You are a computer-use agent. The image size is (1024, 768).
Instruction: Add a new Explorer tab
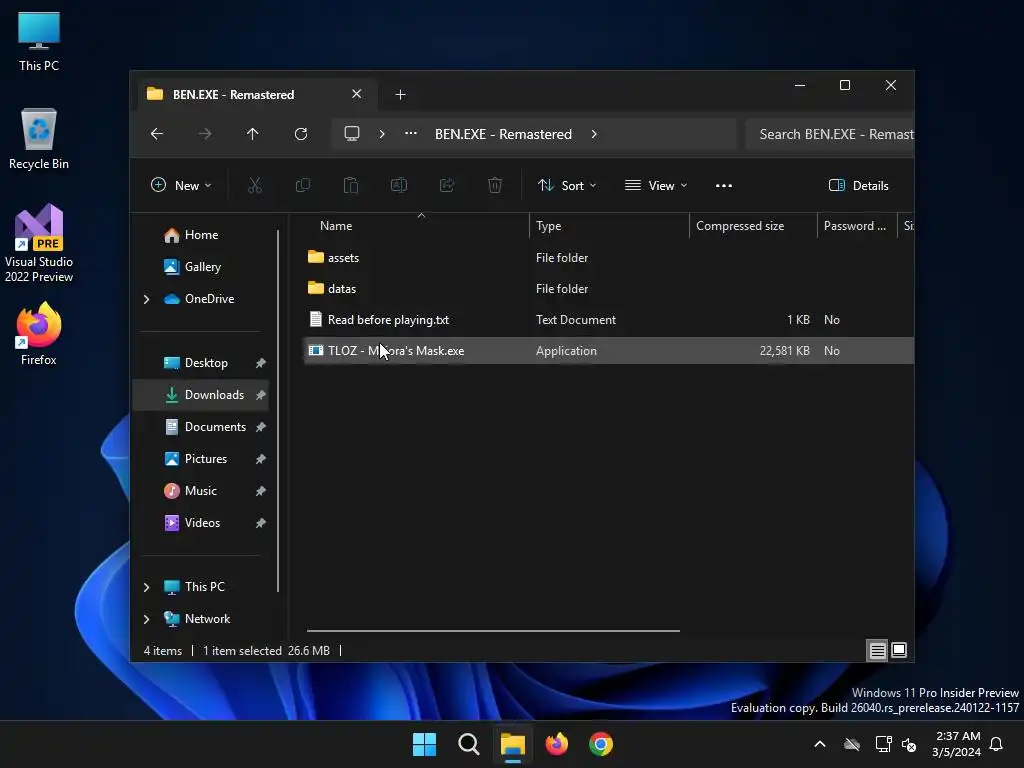click(400, 95)
